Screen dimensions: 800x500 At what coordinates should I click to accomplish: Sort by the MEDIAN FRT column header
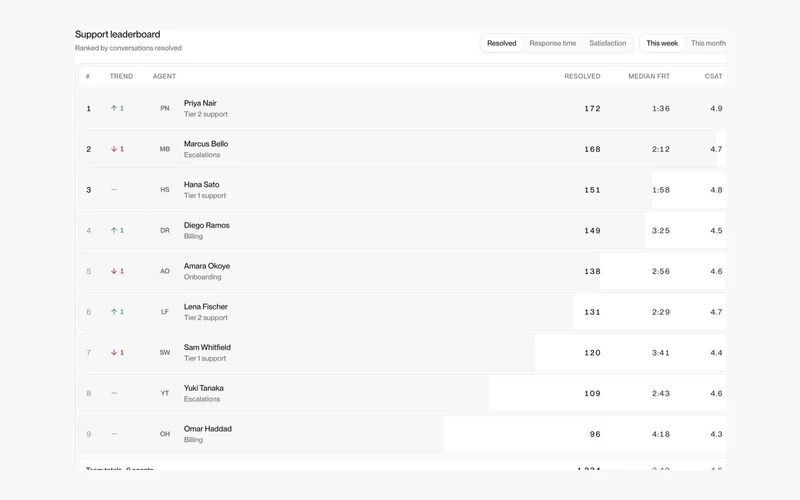point(648,76)
